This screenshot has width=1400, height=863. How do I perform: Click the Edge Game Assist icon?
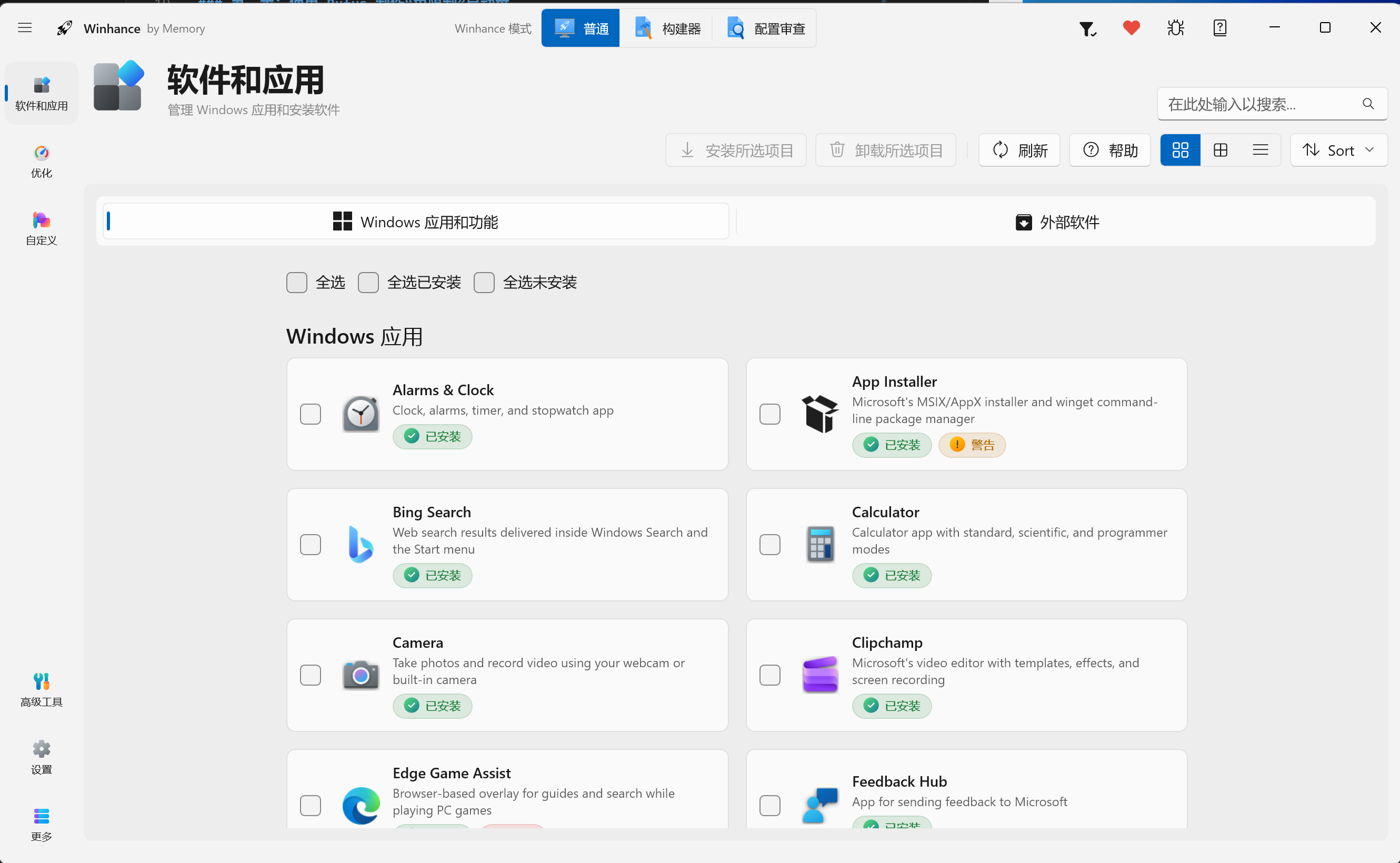(x=361, y=805)
